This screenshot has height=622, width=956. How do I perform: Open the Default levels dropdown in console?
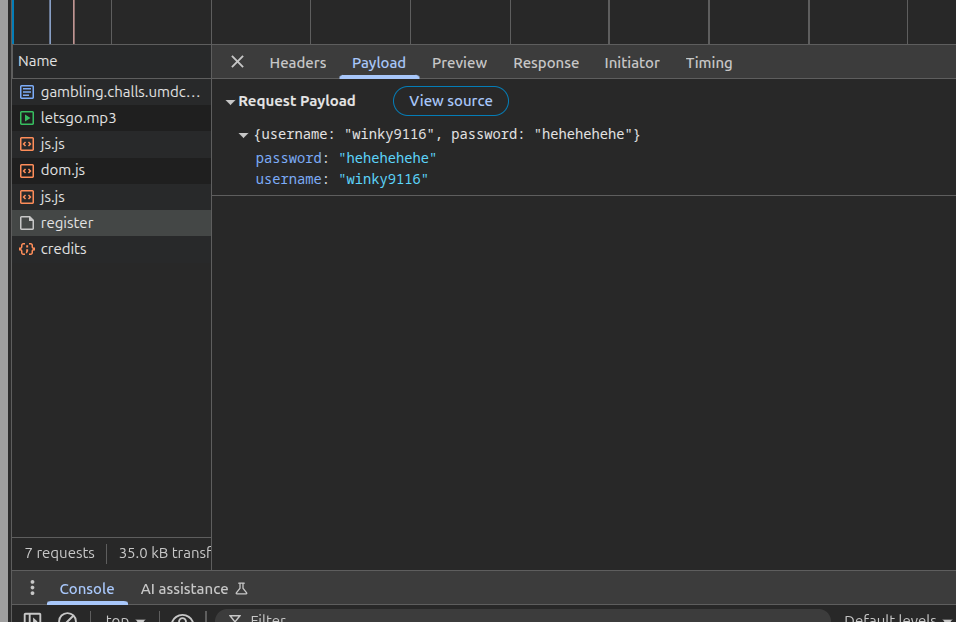coord(896,618)
